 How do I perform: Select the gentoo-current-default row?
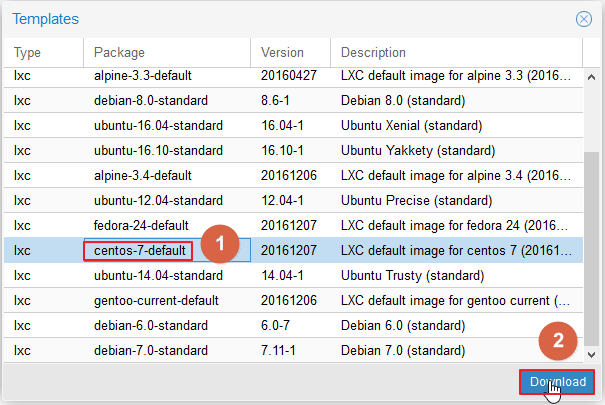293,300
